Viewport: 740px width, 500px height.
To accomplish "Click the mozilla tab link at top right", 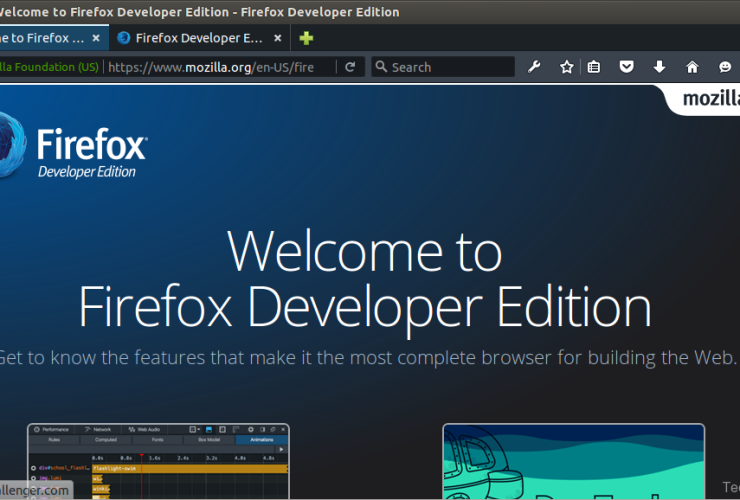I will pyautogui.click(x=705, y=98).
